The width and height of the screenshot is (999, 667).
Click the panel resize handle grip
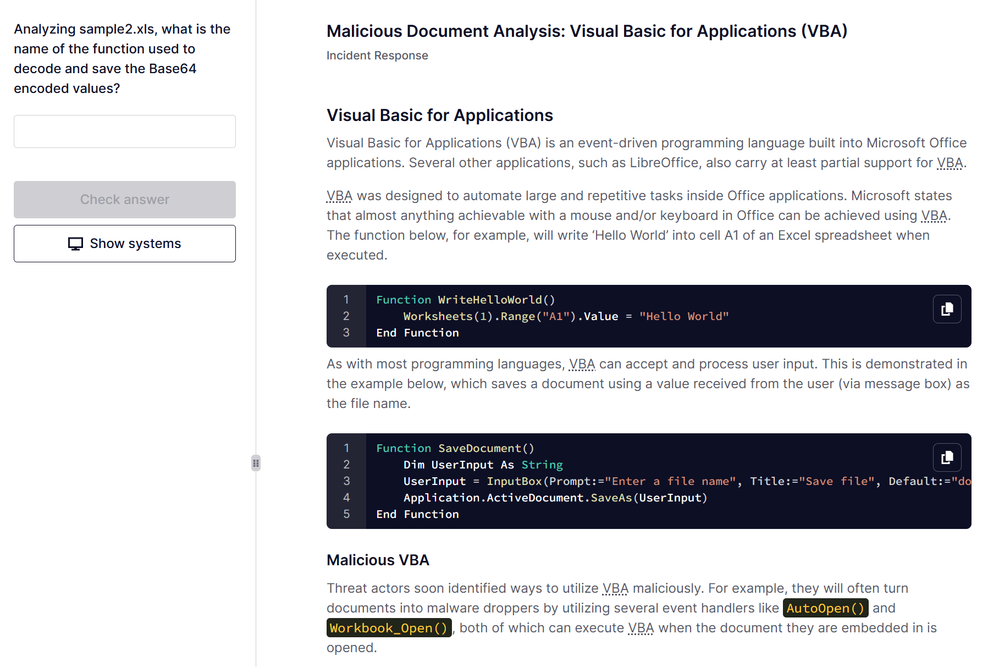255,463
